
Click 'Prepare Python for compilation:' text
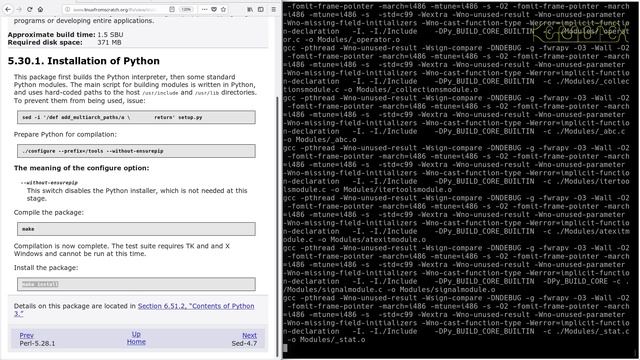coord(65,134)
